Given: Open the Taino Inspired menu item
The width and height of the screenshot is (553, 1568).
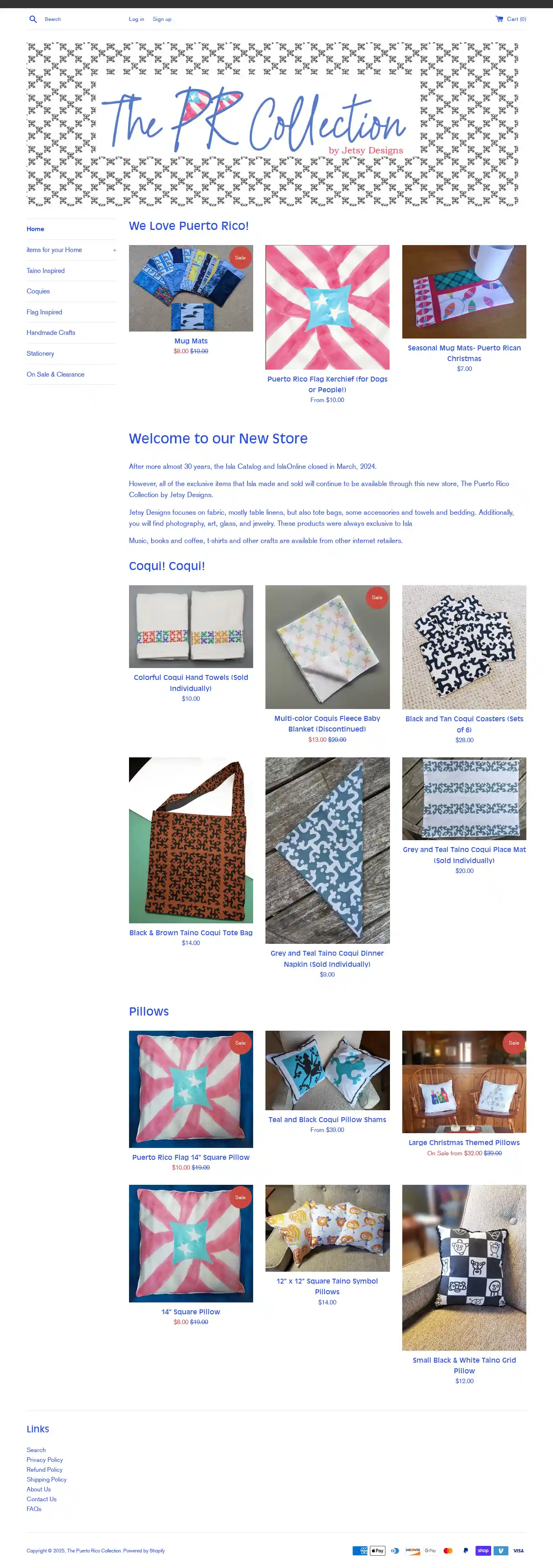Looking at the screenshot, I should [x=45, y=271].
